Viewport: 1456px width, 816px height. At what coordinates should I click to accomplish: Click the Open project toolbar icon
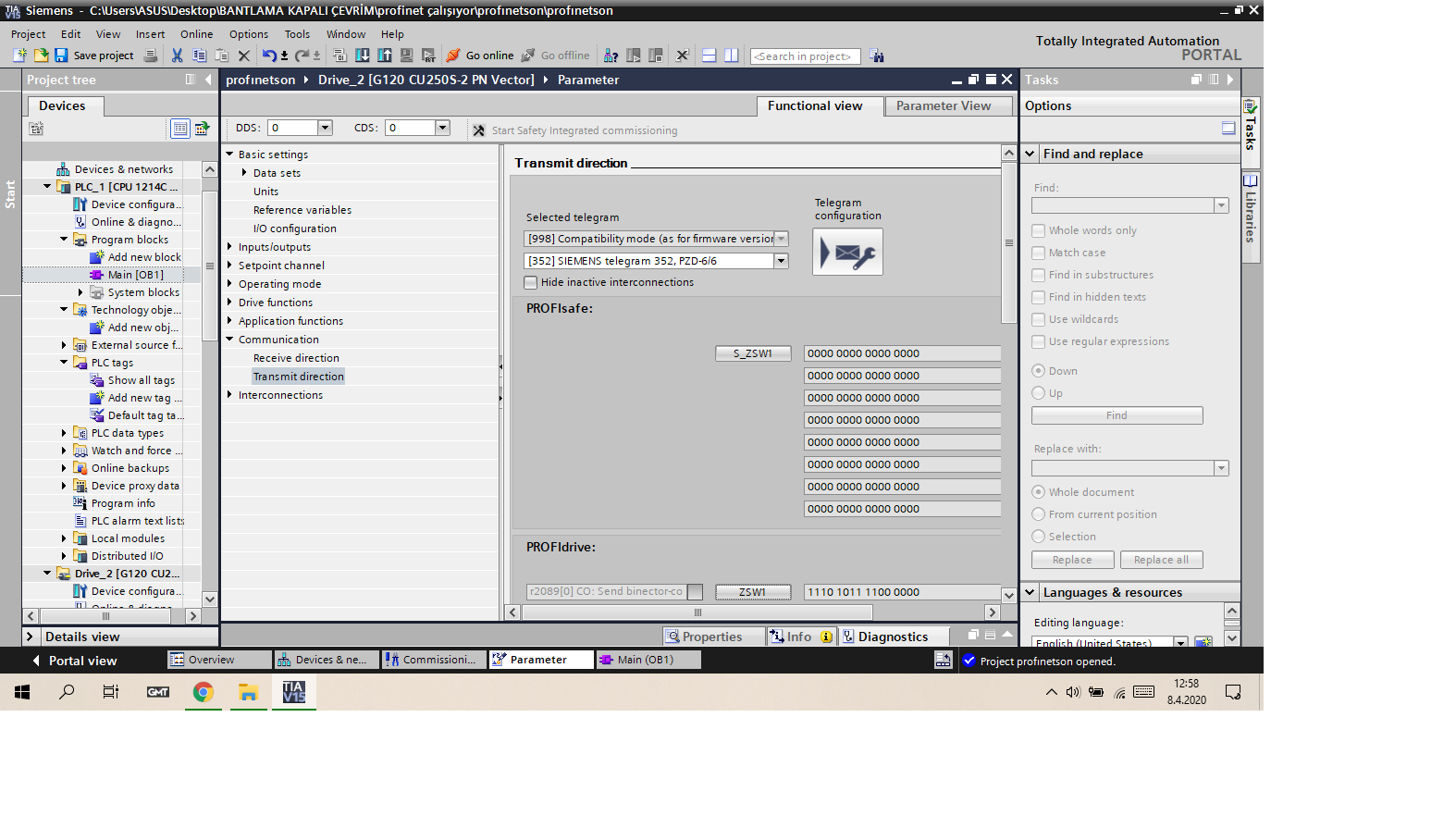[41, 56]
